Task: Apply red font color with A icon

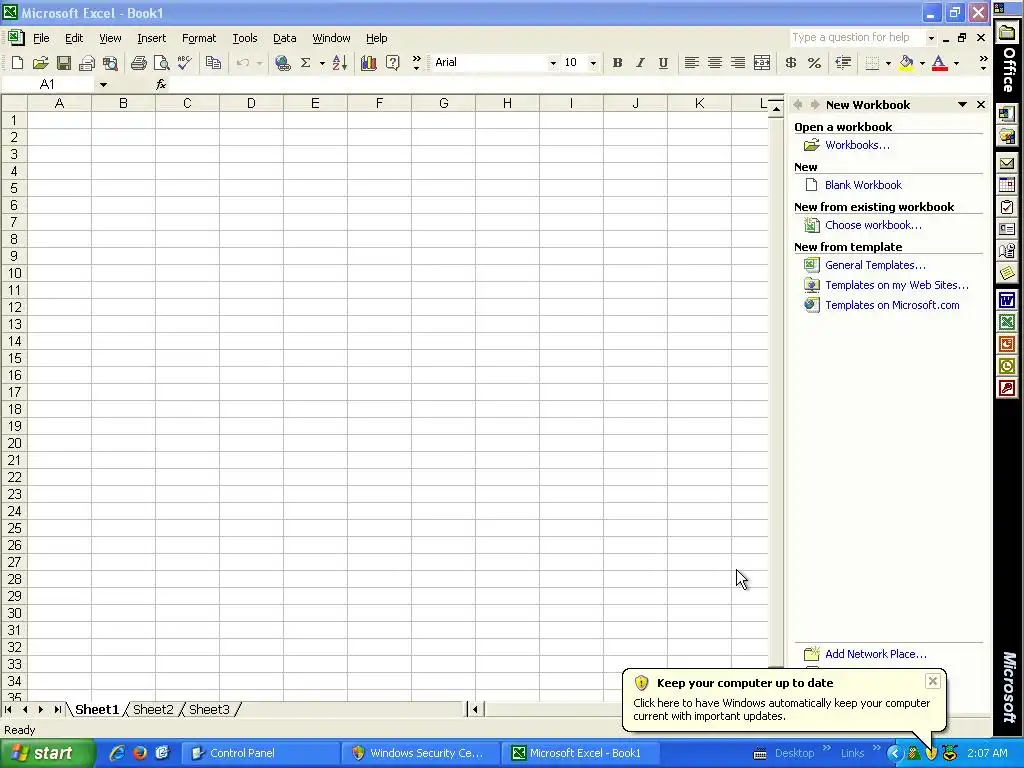Action: coord(940,63)
